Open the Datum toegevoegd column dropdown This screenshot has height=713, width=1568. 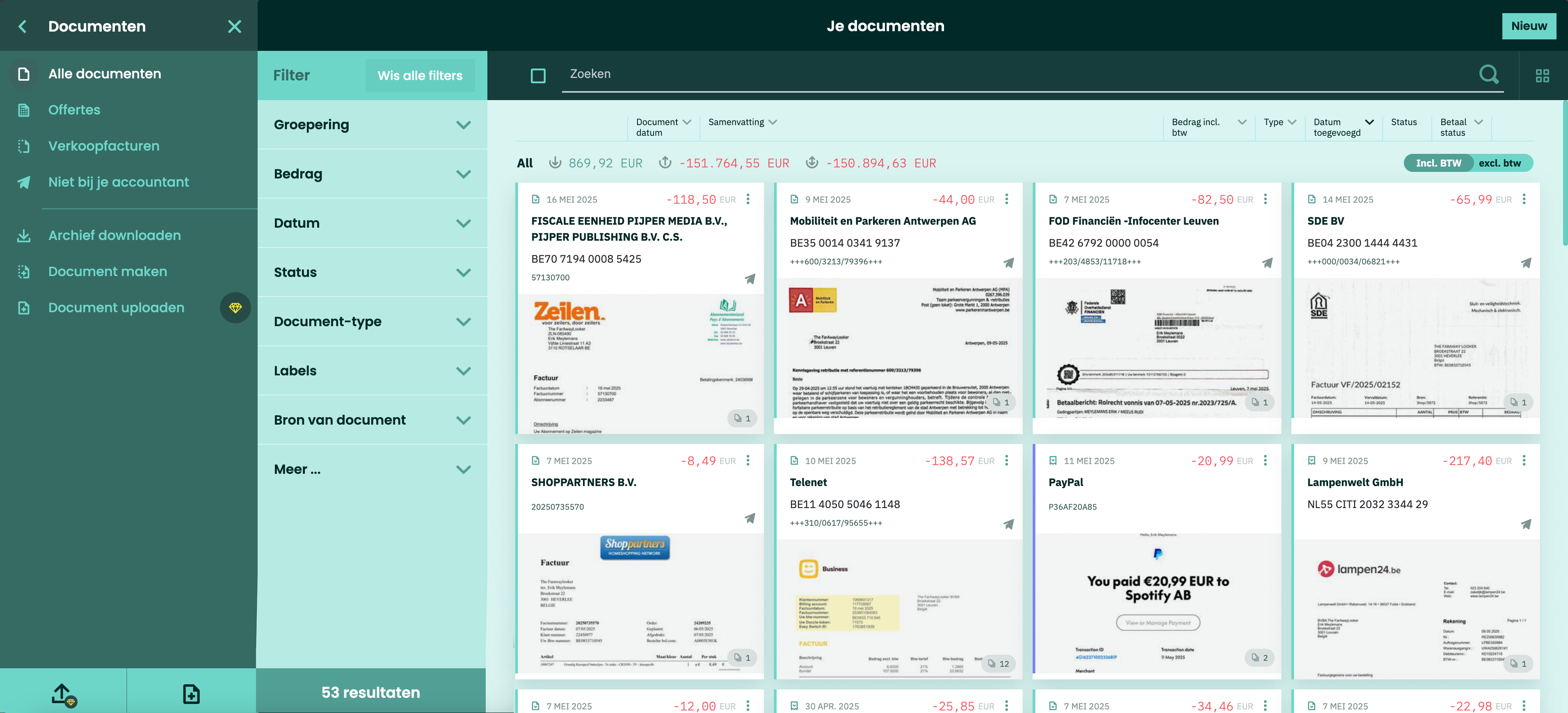point(1369,122)
